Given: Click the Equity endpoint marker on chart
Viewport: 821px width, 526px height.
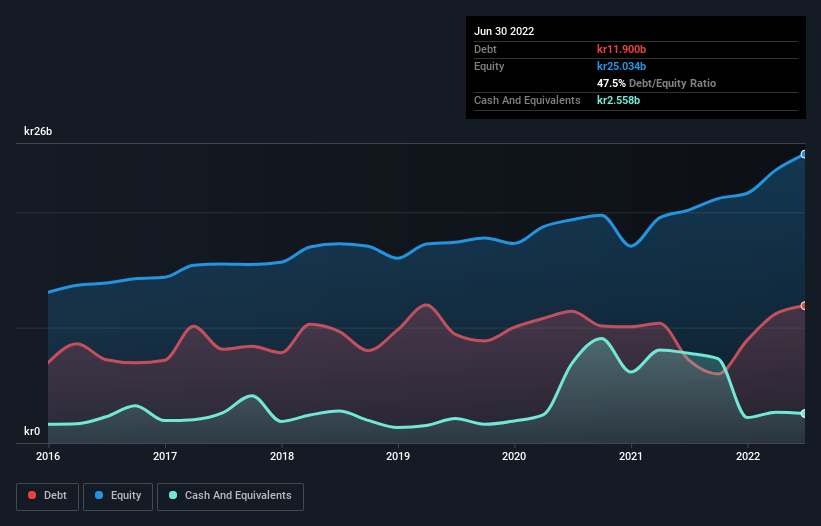Looking at the screenshot, I should (x=804, y=154).
